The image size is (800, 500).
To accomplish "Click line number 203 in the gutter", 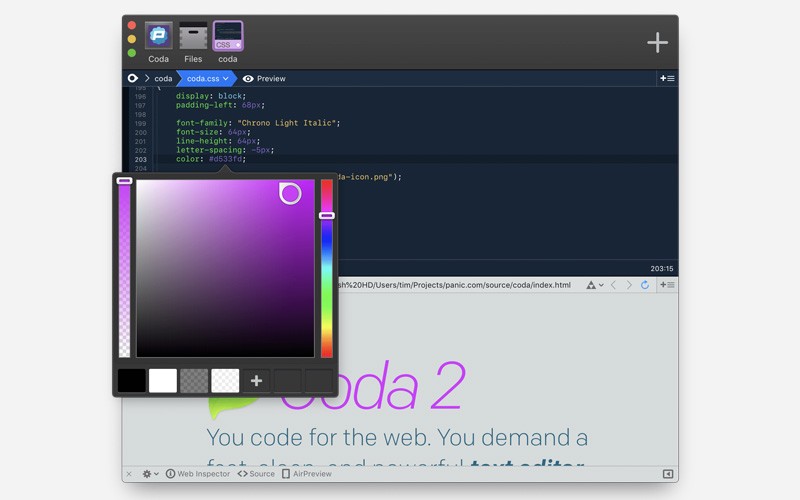I will (140, 160).
